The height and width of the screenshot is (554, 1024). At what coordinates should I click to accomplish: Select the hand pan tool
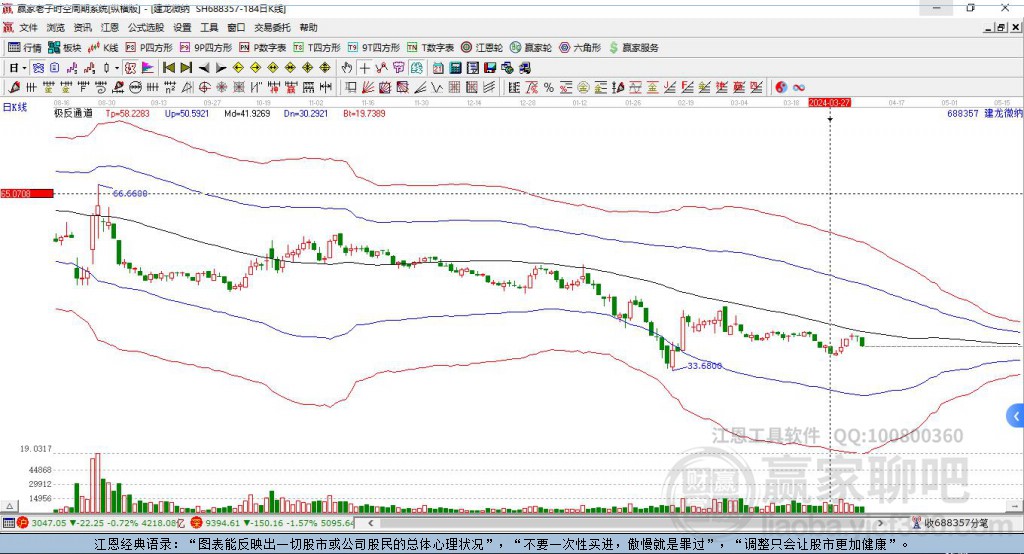(x=347, y=67)
